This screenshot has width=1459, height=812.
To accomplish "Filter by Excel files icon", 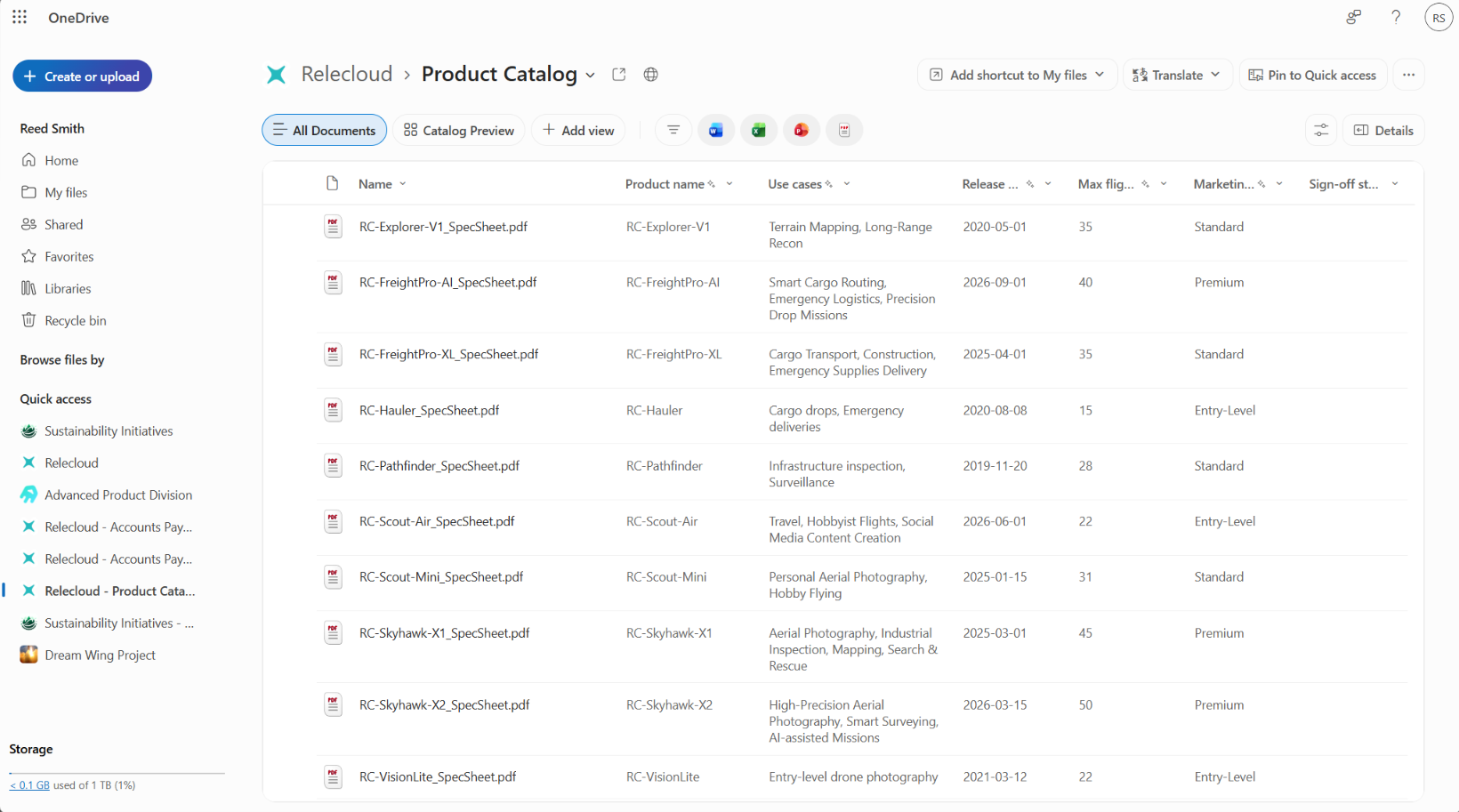I will (x=759, y=131).
